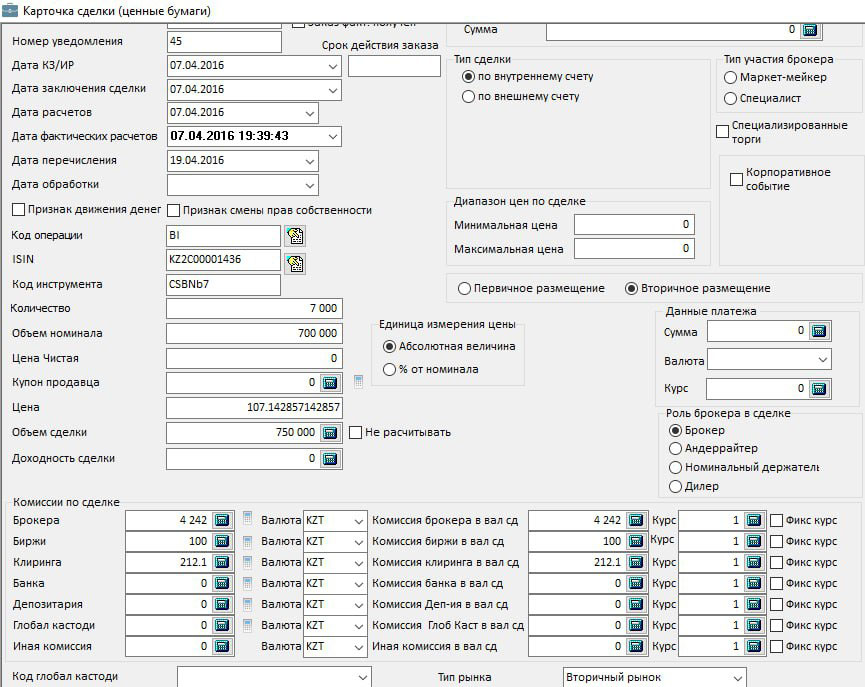The height and width of the screenshot is (687, 865).
Task: Choose Первичное размещение radio option
Action: (x=464, y=288)
